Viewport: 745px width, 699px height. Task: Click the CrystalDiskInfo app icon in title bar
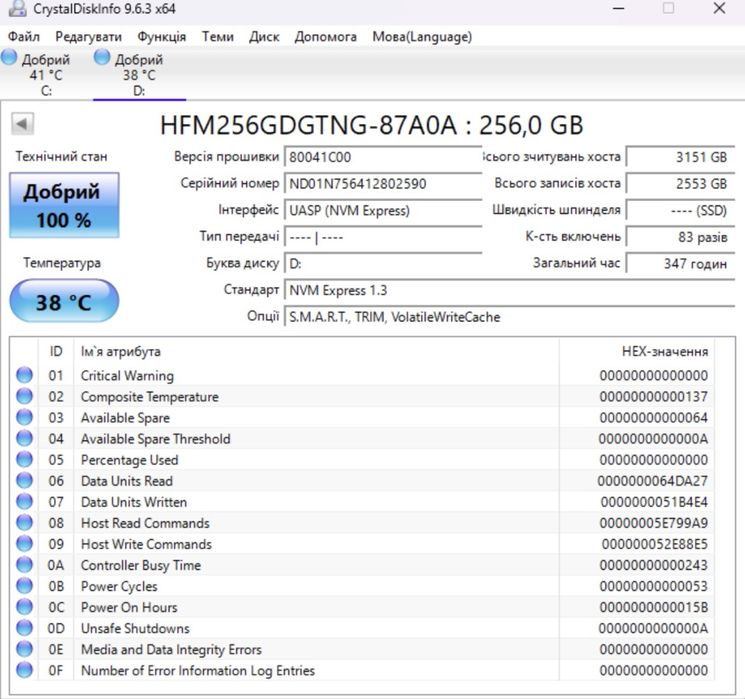pyautogui.click(x=18, y=8)
